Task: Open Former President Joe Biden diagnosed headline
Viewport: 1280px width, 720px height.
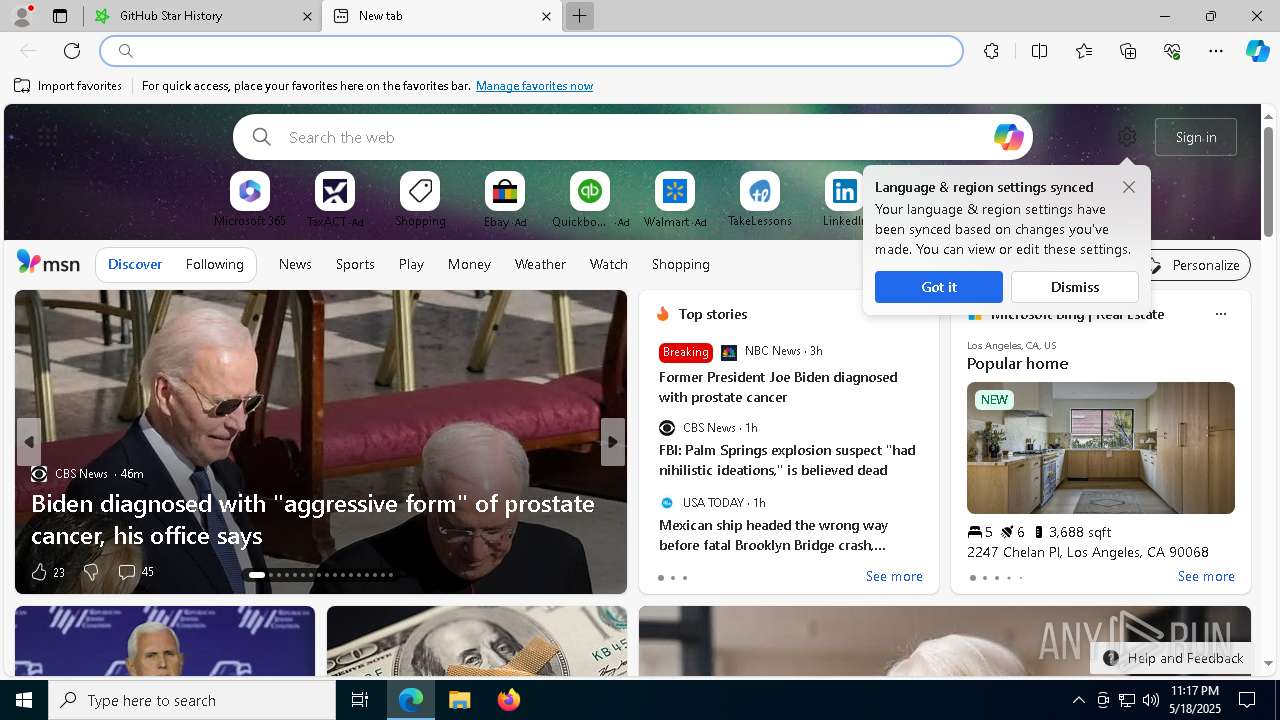Action: click(x=778, y=387)
